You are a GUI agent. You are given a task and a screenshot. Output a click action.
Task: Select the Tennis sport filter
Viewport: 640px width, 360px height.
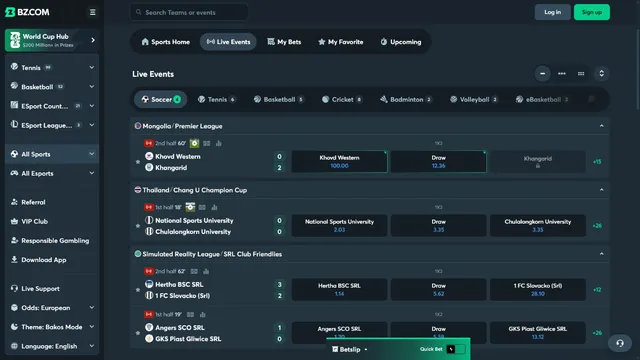coord(217,99)
